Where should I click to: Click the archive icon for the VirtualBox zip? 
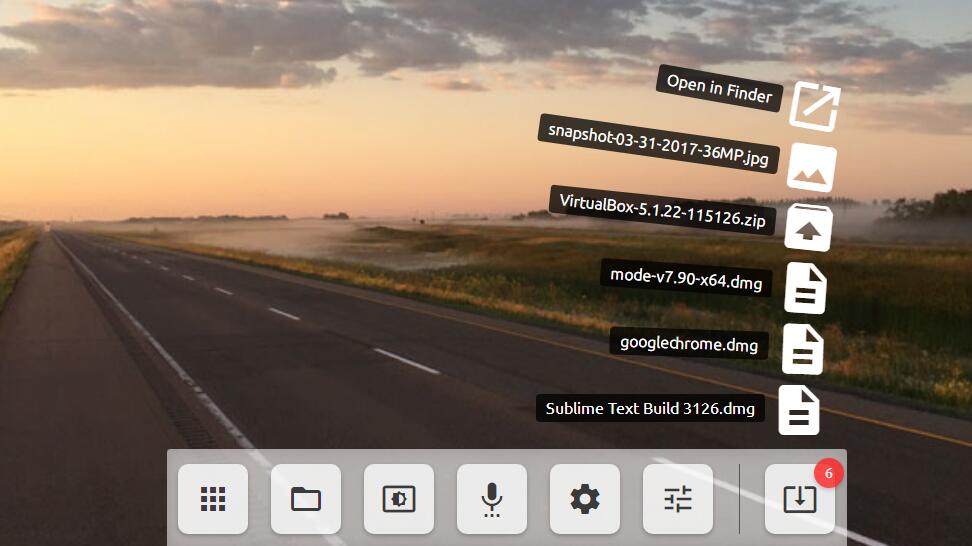pyautogui.click(x=807, y=228)
